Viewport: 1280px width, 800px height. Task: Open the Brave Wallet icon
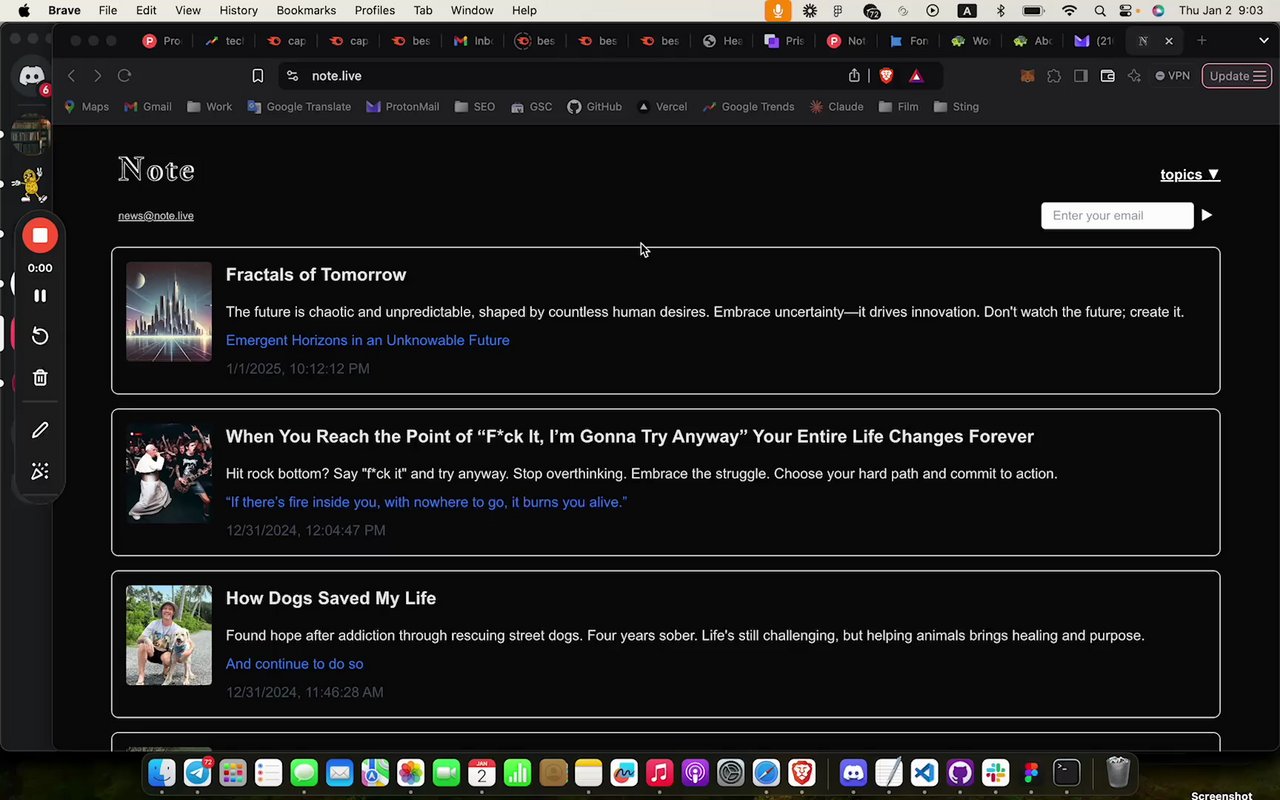click(x=1108, y=76)
